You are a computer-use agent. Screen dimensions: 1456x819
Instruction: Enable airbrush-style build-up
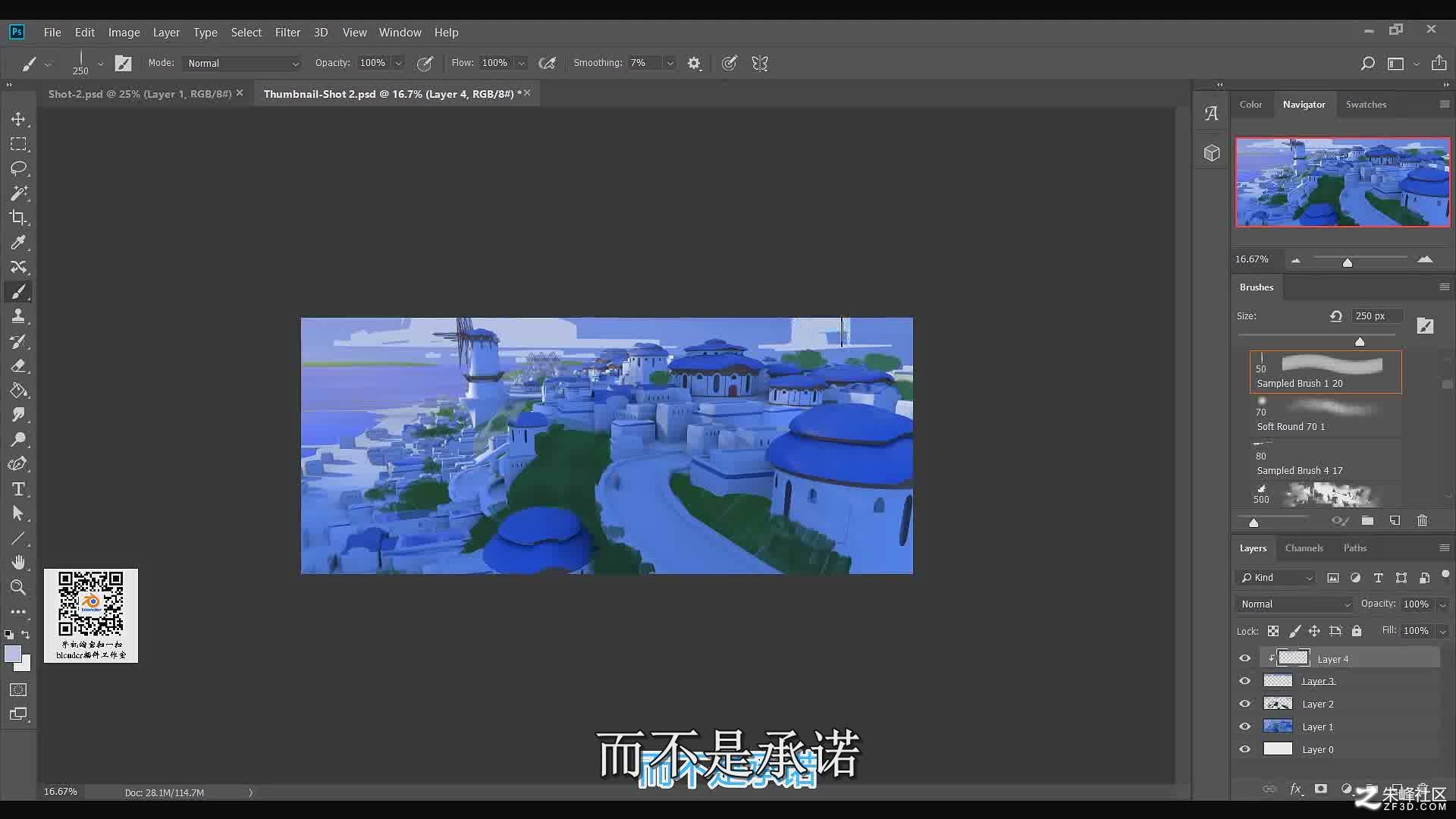547,64
